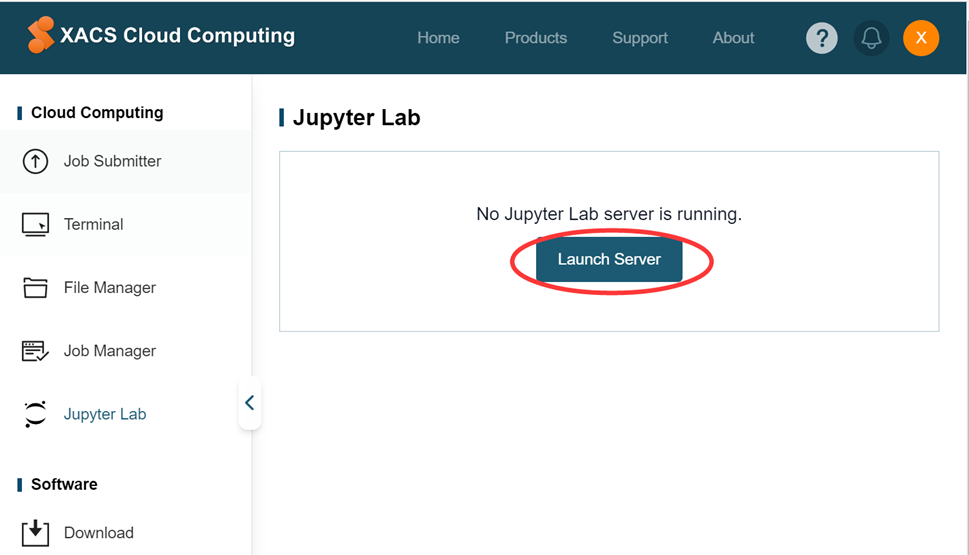
Task: Open the orange X user avatar
Action: pos(921,38)
